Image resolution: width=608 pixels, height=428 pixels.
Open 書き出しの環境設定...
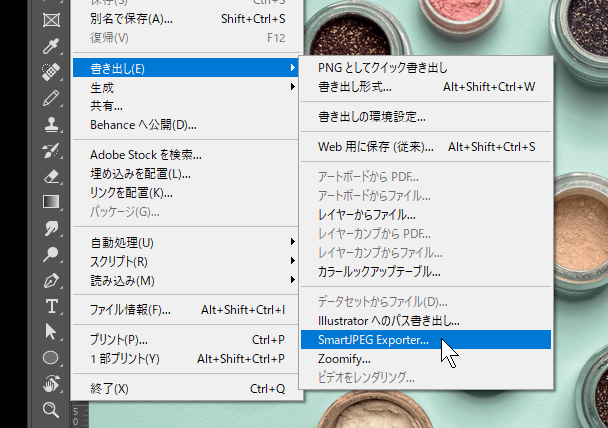(x=426, y=117)
